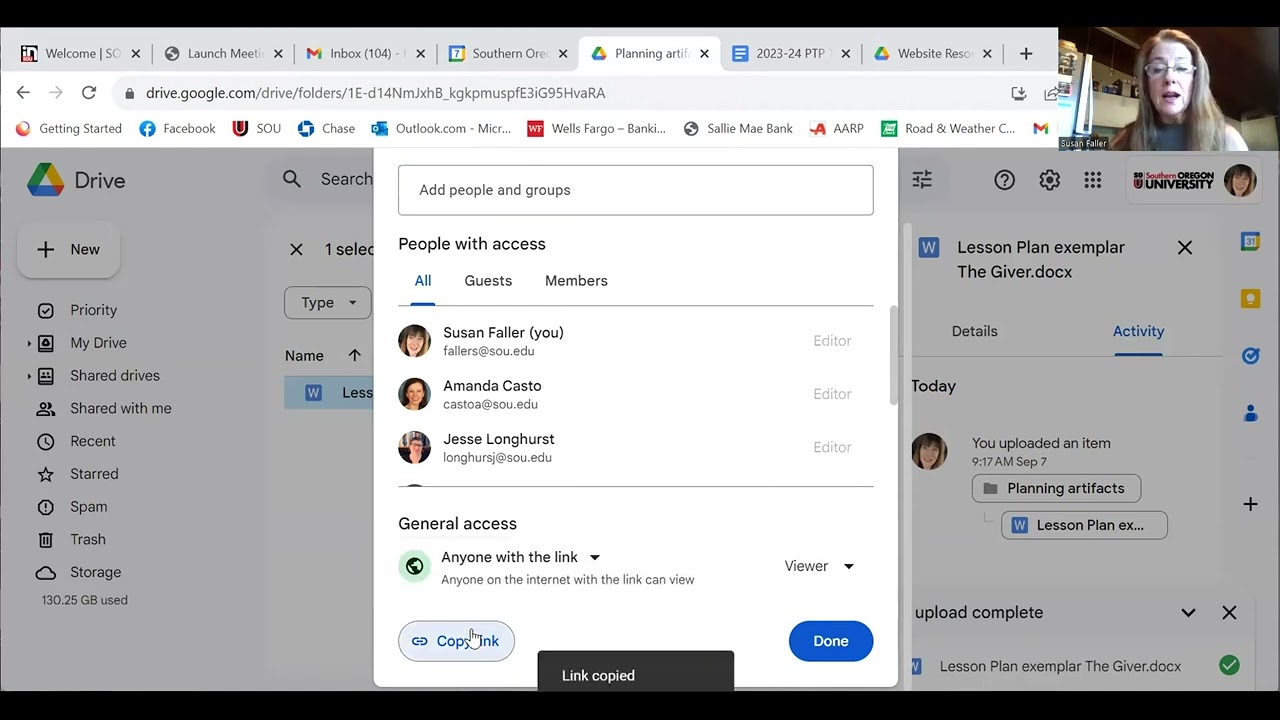
Task: Open AARP bookmark
Action: click(837, 128)
